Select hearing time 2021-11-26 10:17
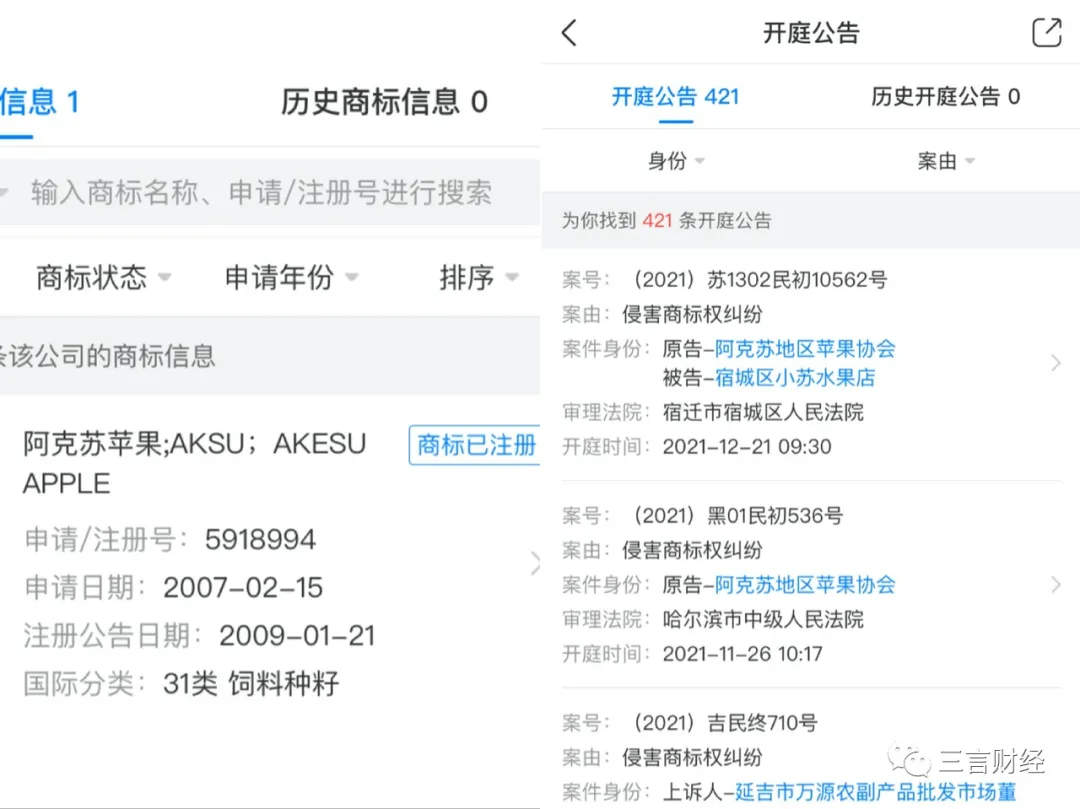This screenshot has height=809, width=1080. click(x=742, y=653)
